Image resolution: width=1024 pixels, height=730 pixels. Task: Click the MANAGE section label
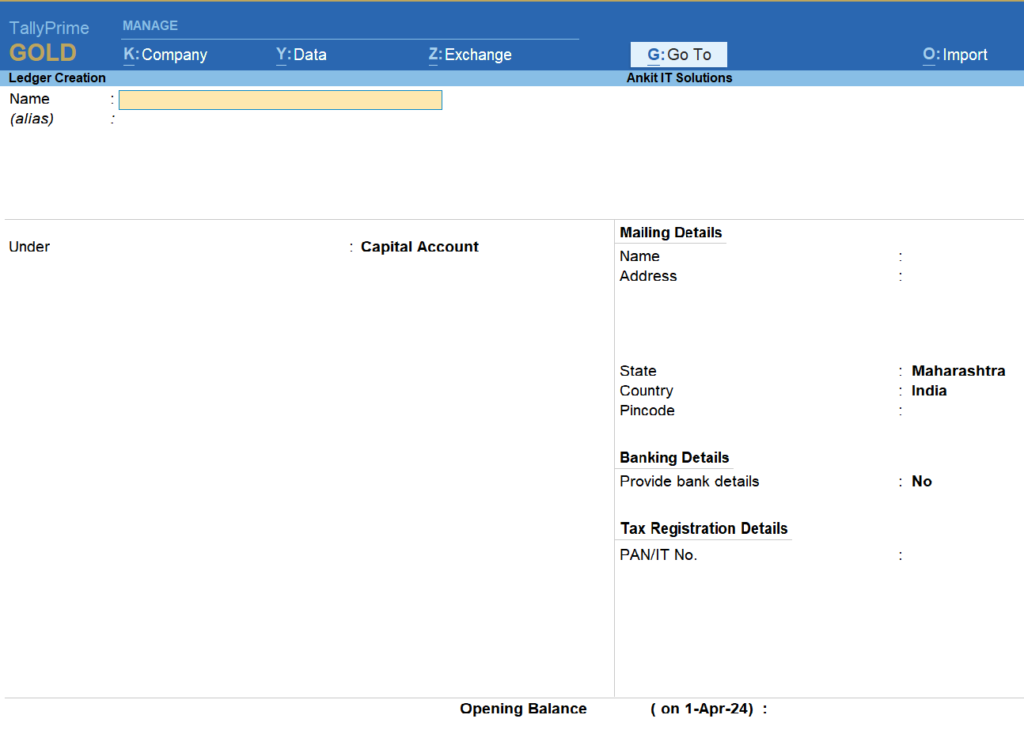(150, 25)
